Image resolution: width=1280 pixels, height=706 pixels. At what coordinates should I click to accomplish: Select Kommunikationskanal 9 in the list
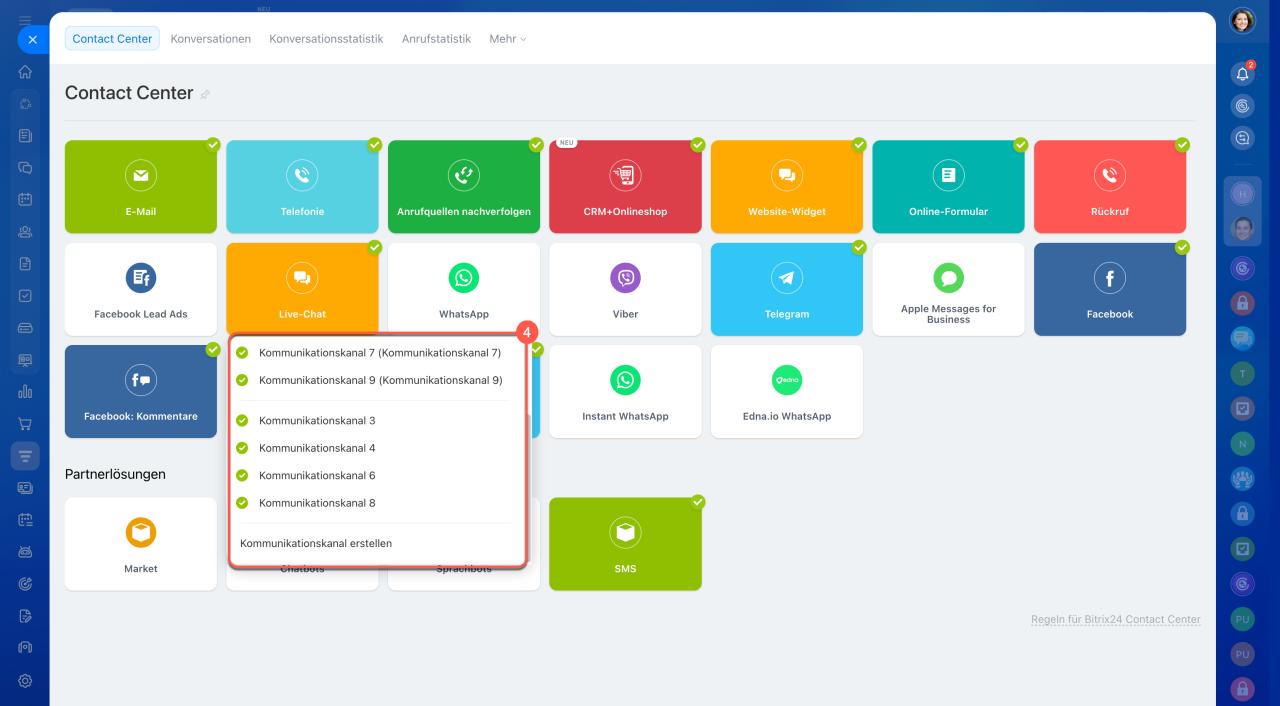click(x=379, y=380)
